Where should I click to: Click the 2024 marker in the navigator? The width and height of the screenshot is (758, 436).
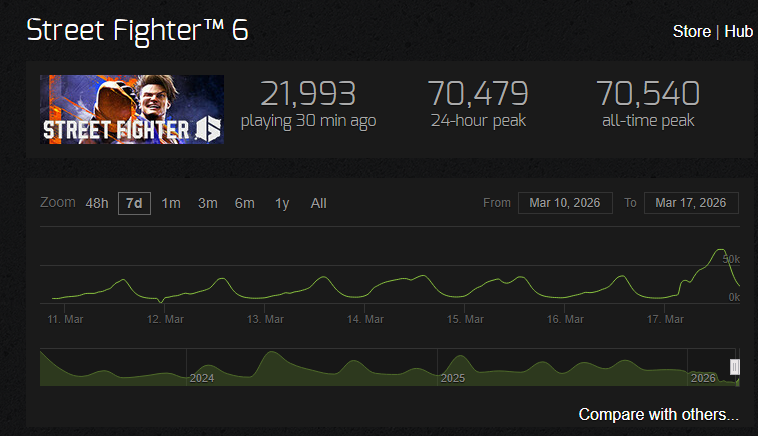pyautogui.click(x=202, y=378)
